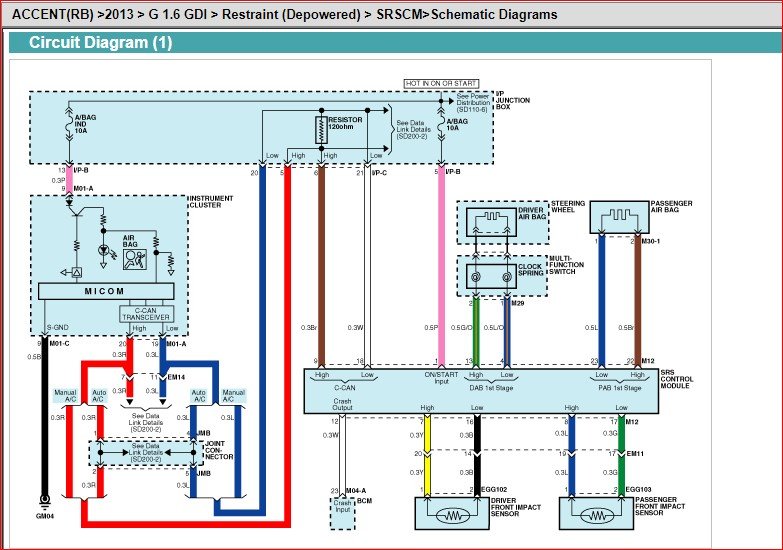Click the Crash Output label
783x550 pixels.
click(x=343, y=404)
